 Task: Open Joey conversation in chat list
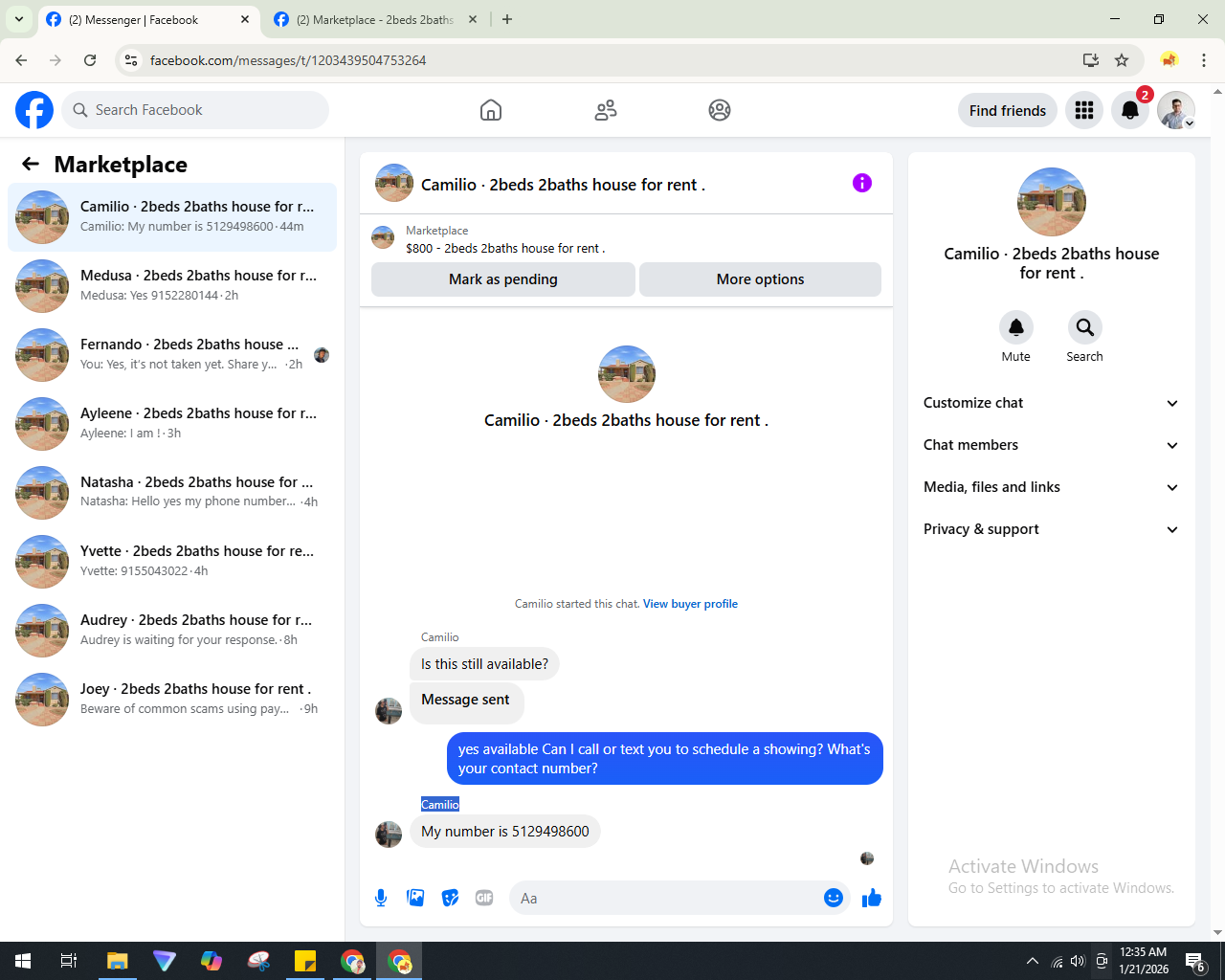[172, 700]
